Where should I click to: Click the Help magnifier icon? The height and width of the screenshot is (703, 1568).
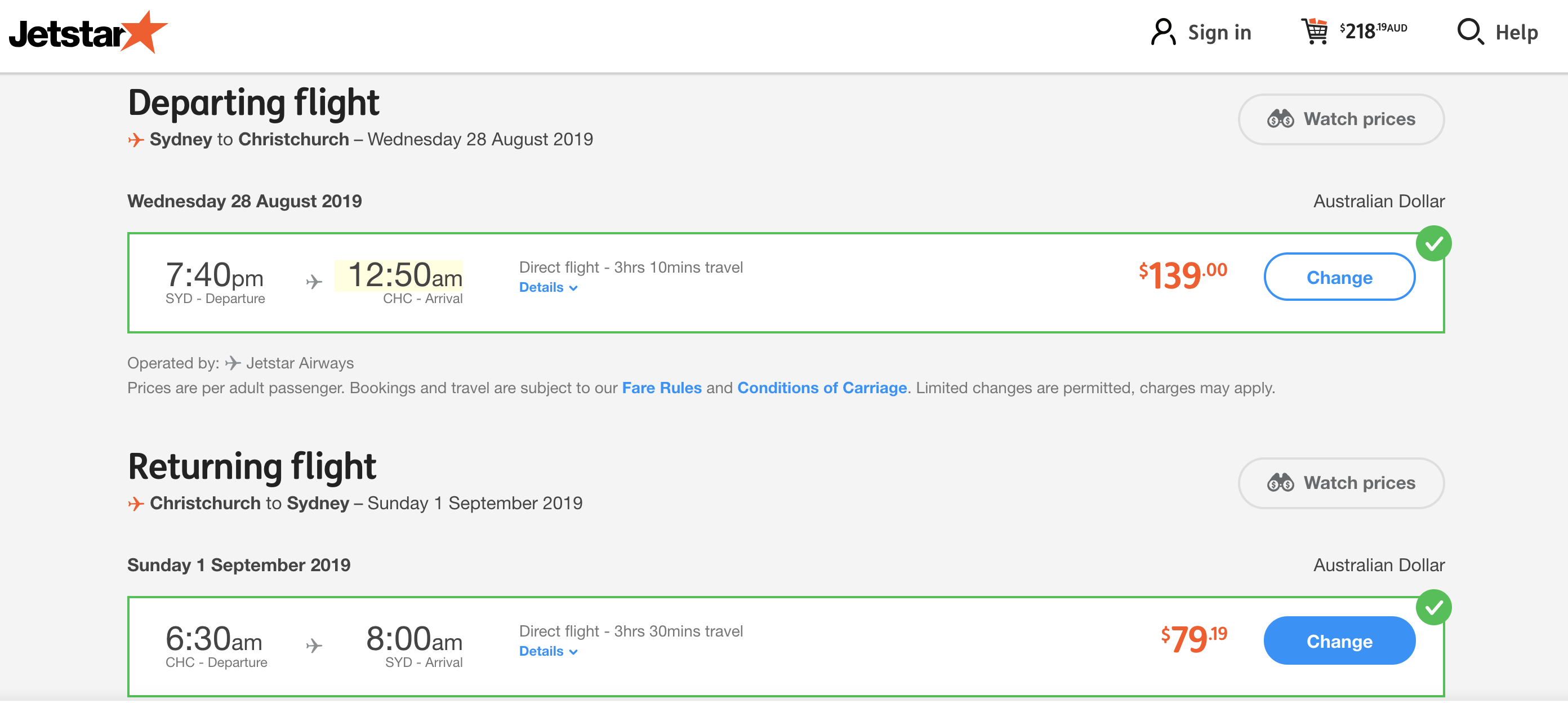tap(1471, 32)
